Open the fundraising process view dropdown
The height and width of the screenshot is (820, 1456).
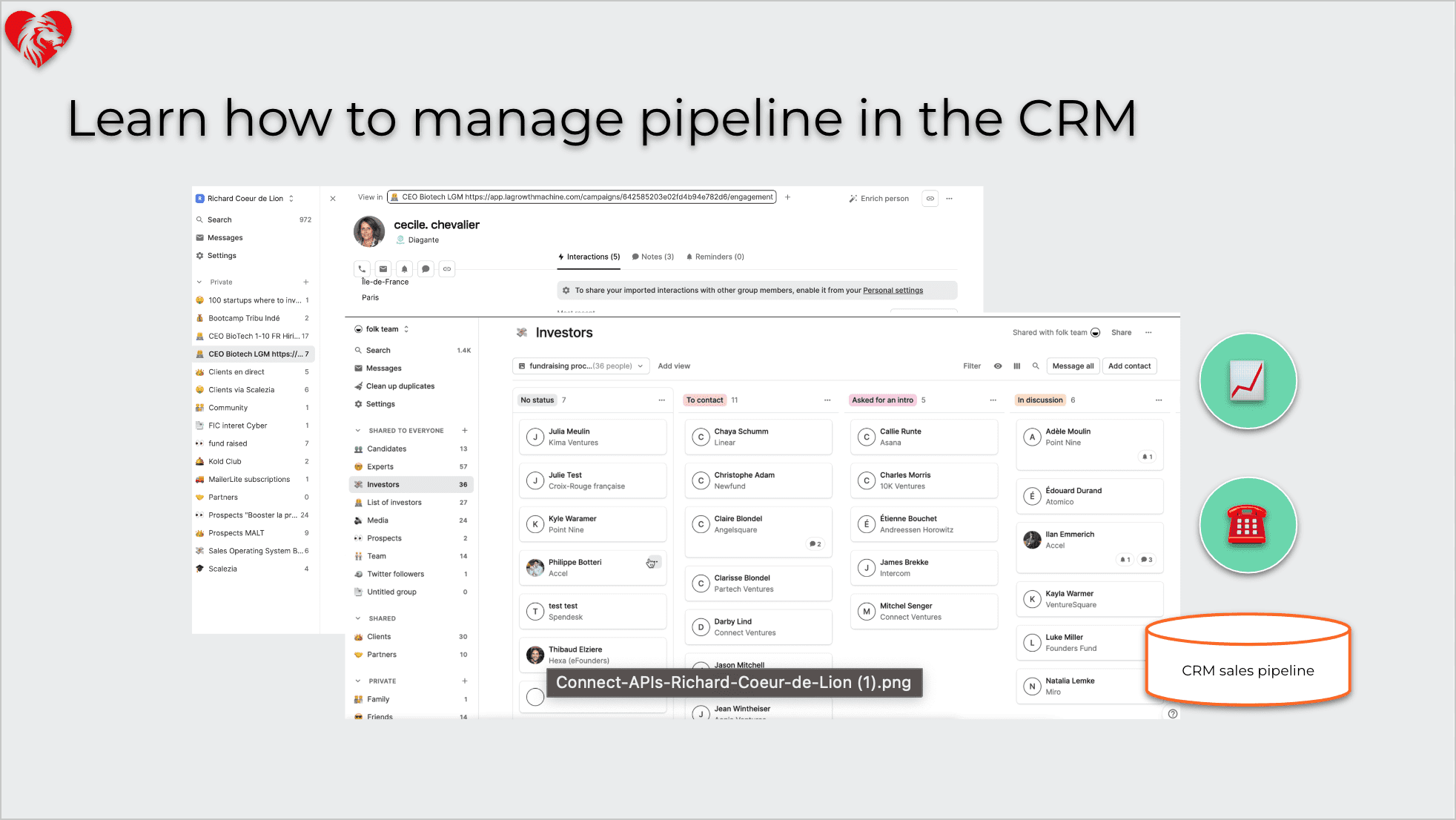tap(581, 366)
